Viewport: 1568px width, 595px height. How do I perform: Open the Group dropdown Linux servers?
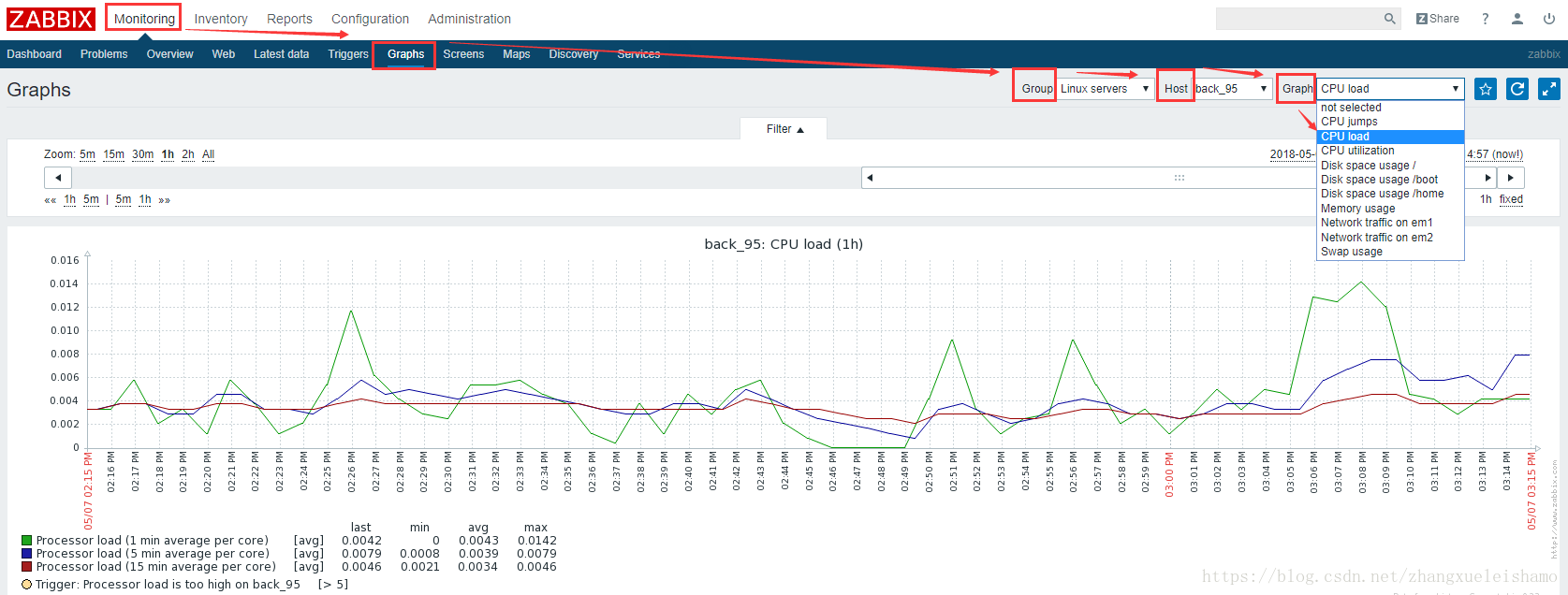(x=1105, y=89)
